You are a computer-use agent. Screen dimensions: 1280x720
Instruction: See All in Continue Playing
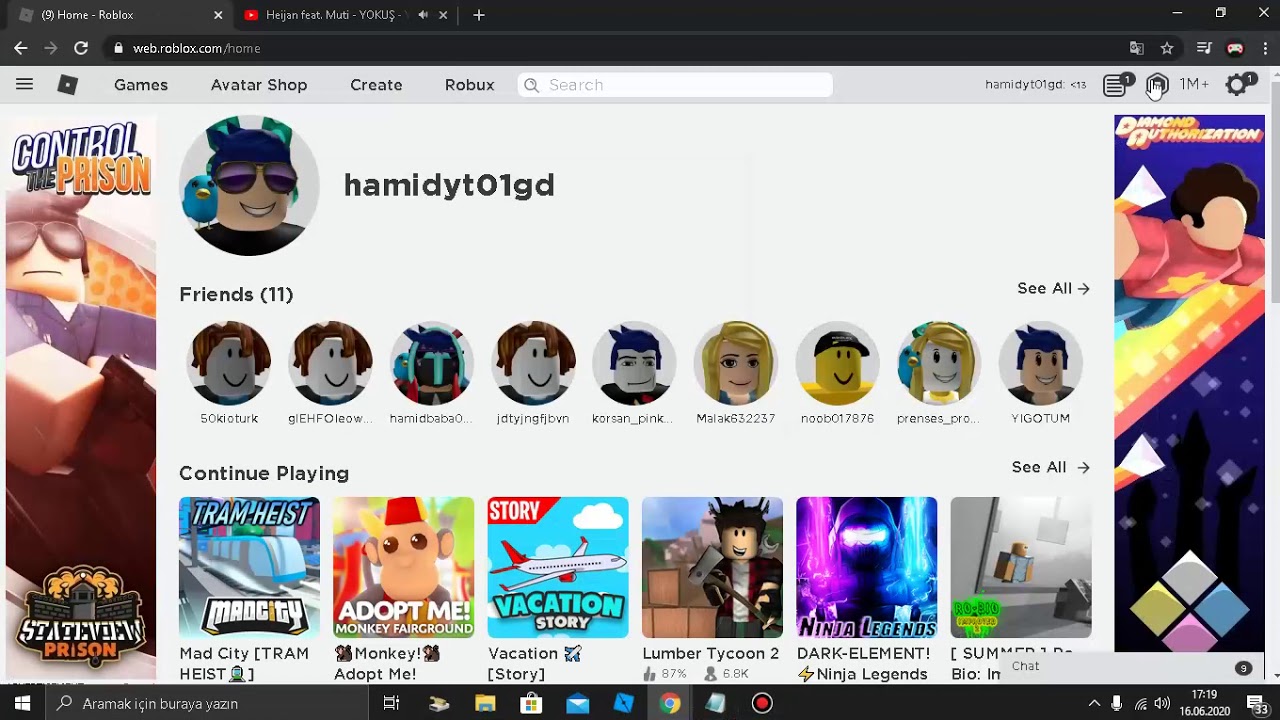pos(1050,467)
